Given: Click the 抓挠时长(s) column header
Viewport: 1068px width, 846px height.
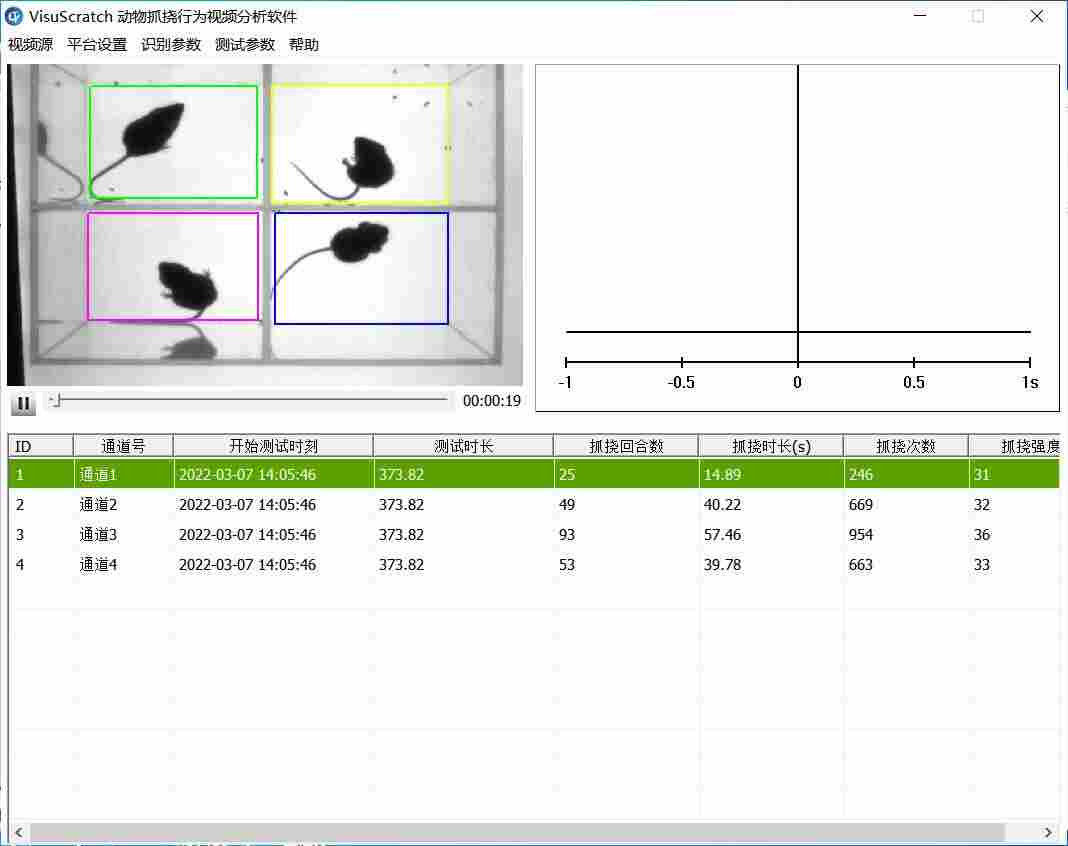Looking at the screenshot, I should (771, 446).
